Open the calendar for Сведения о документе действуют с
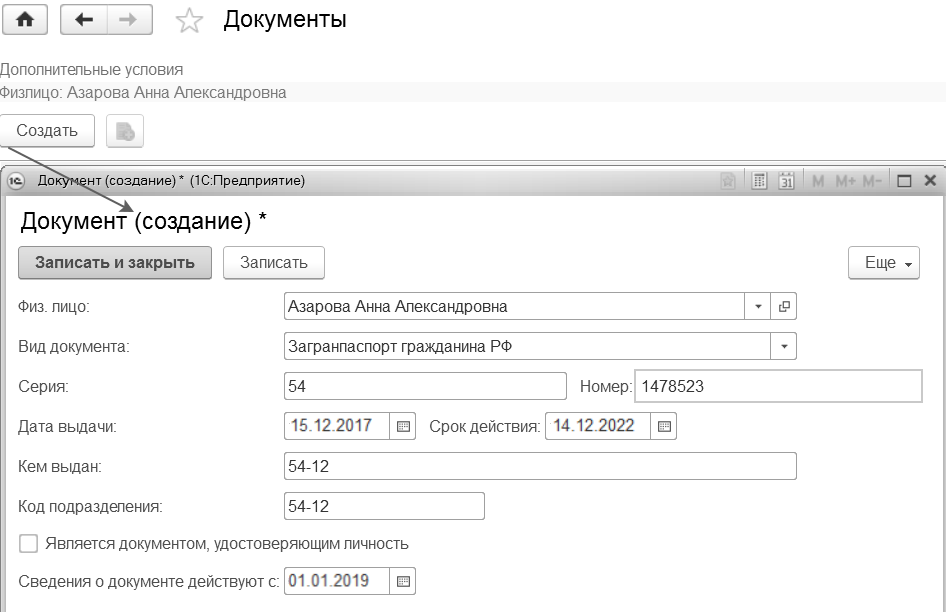Image resolution: width=946 pixels, height=612 pixels. point(403,581)
